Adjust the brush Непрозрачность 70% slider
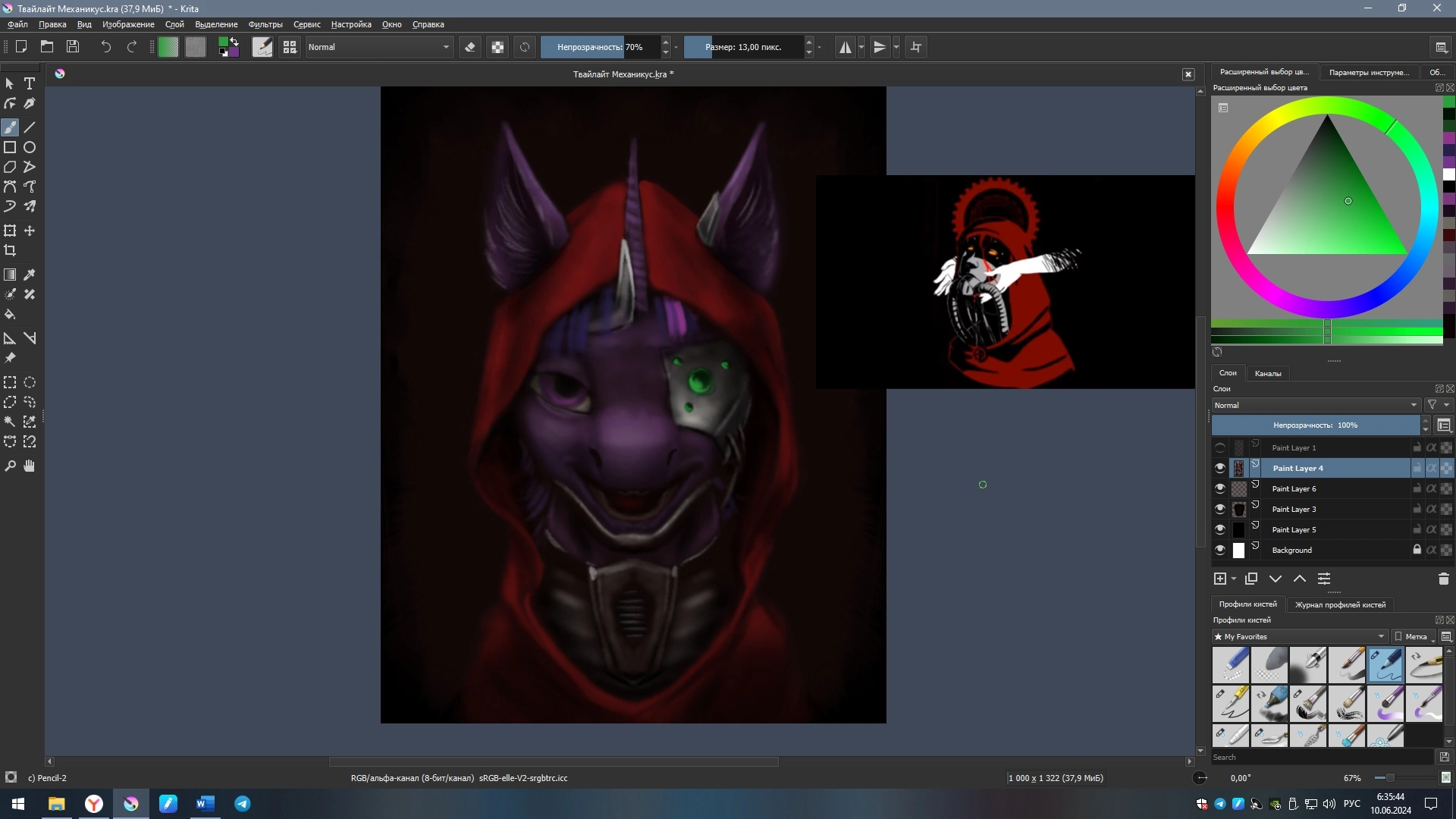 600,47
